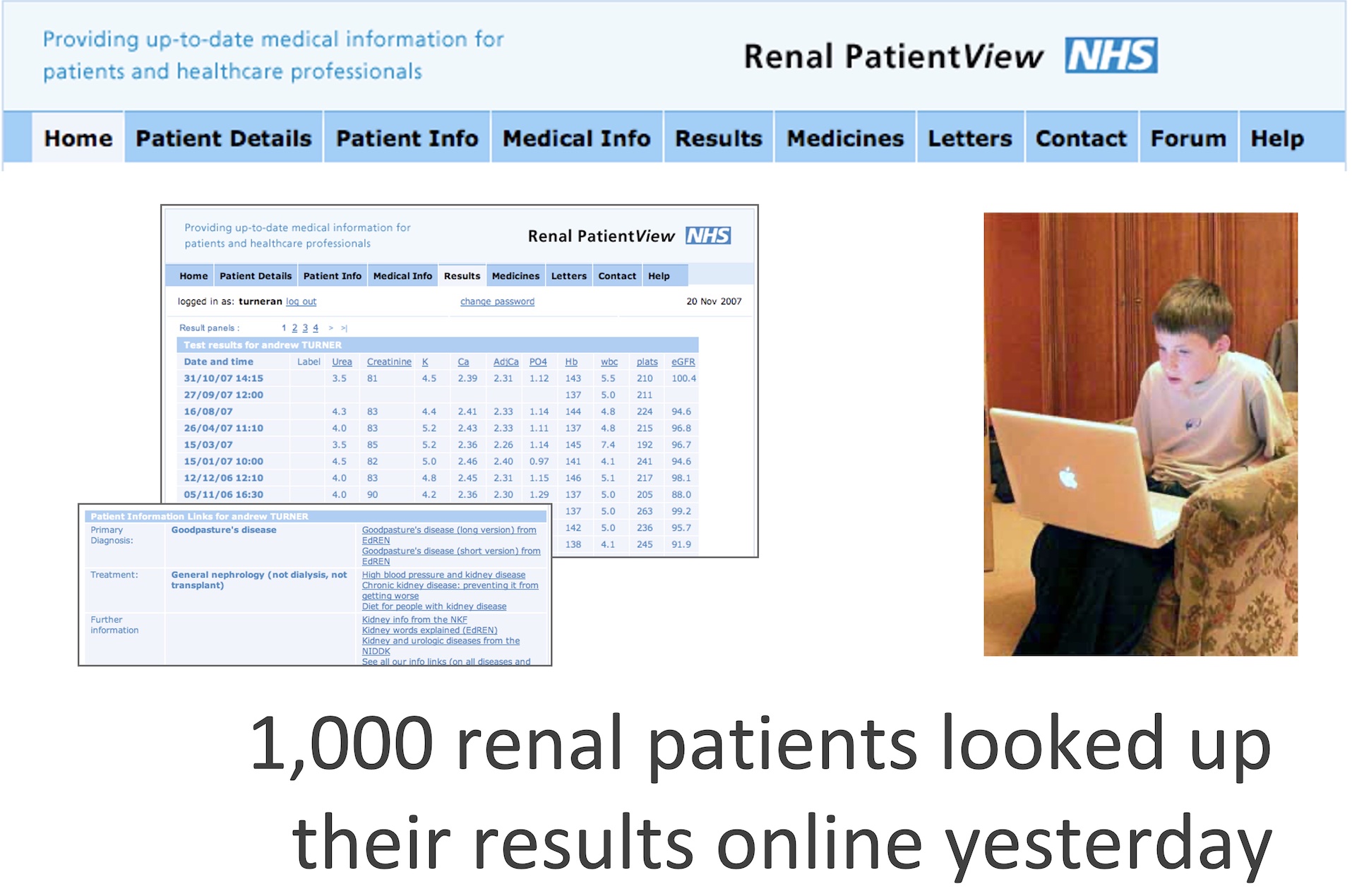
Task: Open Diet for people with kidney disease link
Action: point(433,607)
